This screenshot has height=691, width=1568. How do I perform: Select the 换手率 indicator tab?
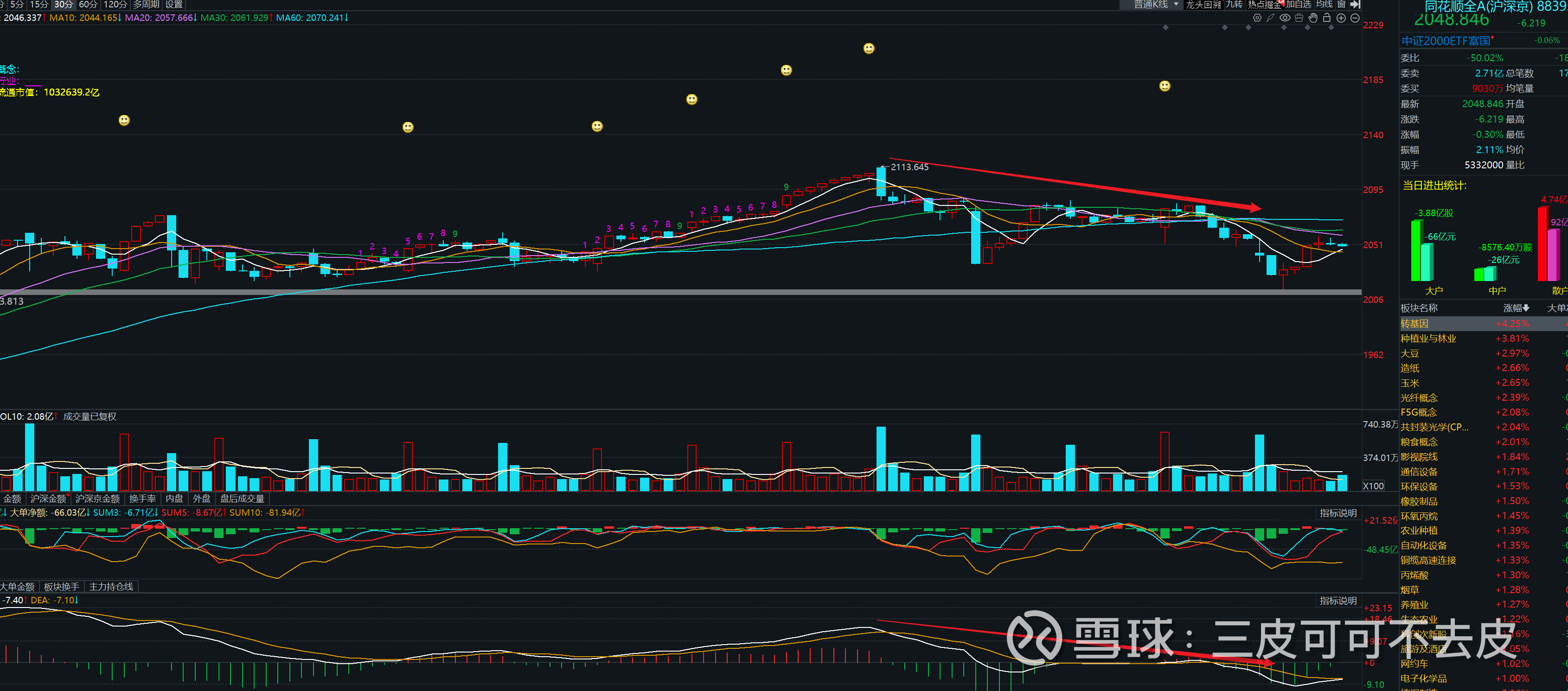tap(142, 499)
